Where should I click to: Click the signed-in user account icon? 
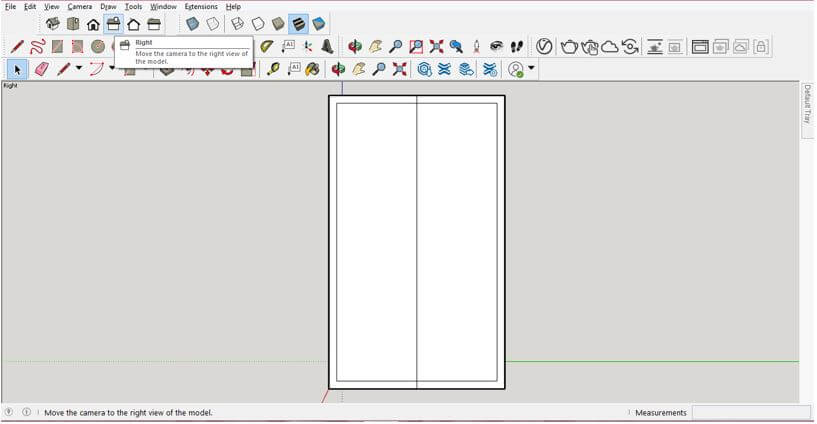click(x=516, y=69)
